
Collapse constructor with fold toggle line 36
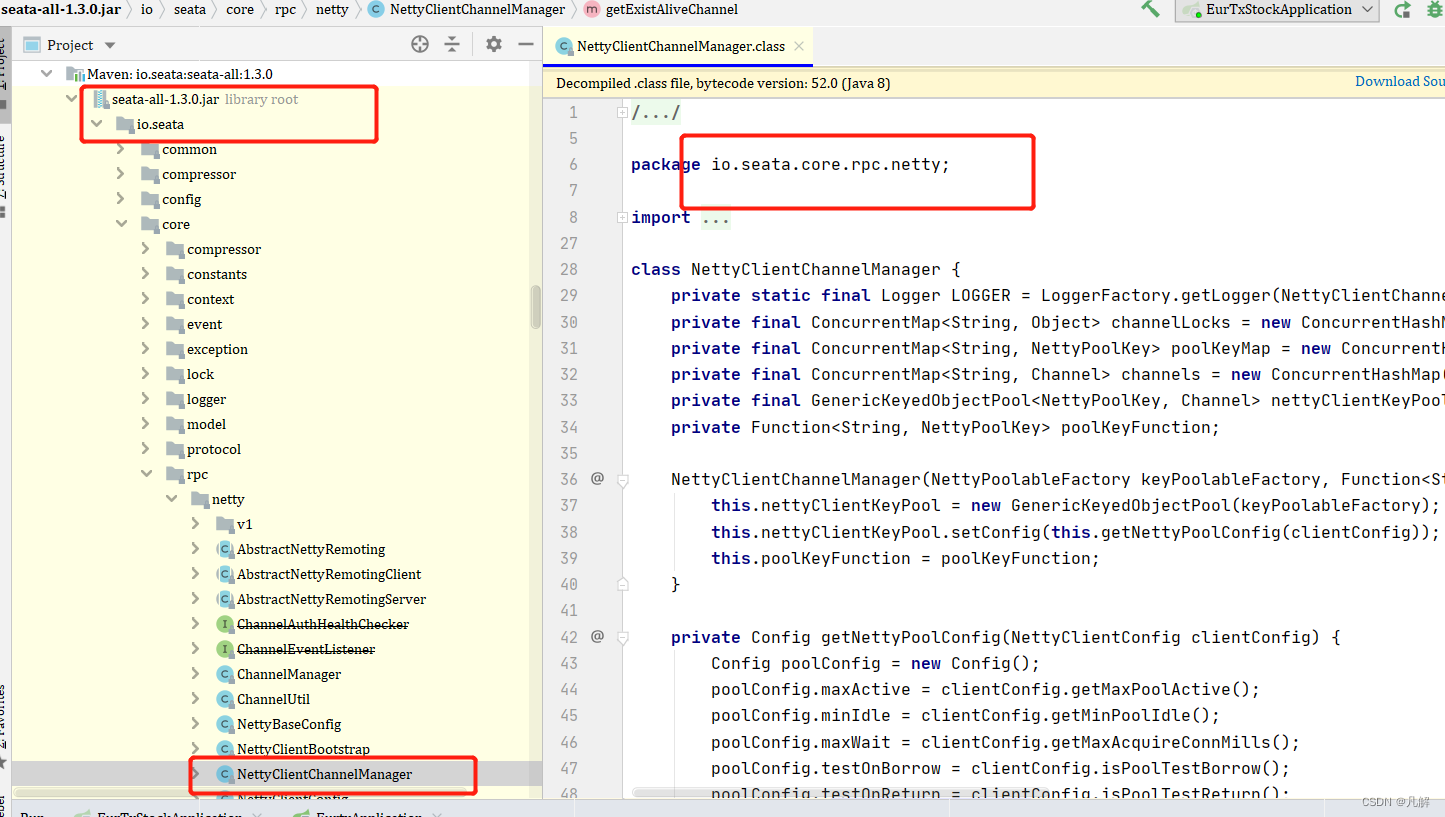622,480
